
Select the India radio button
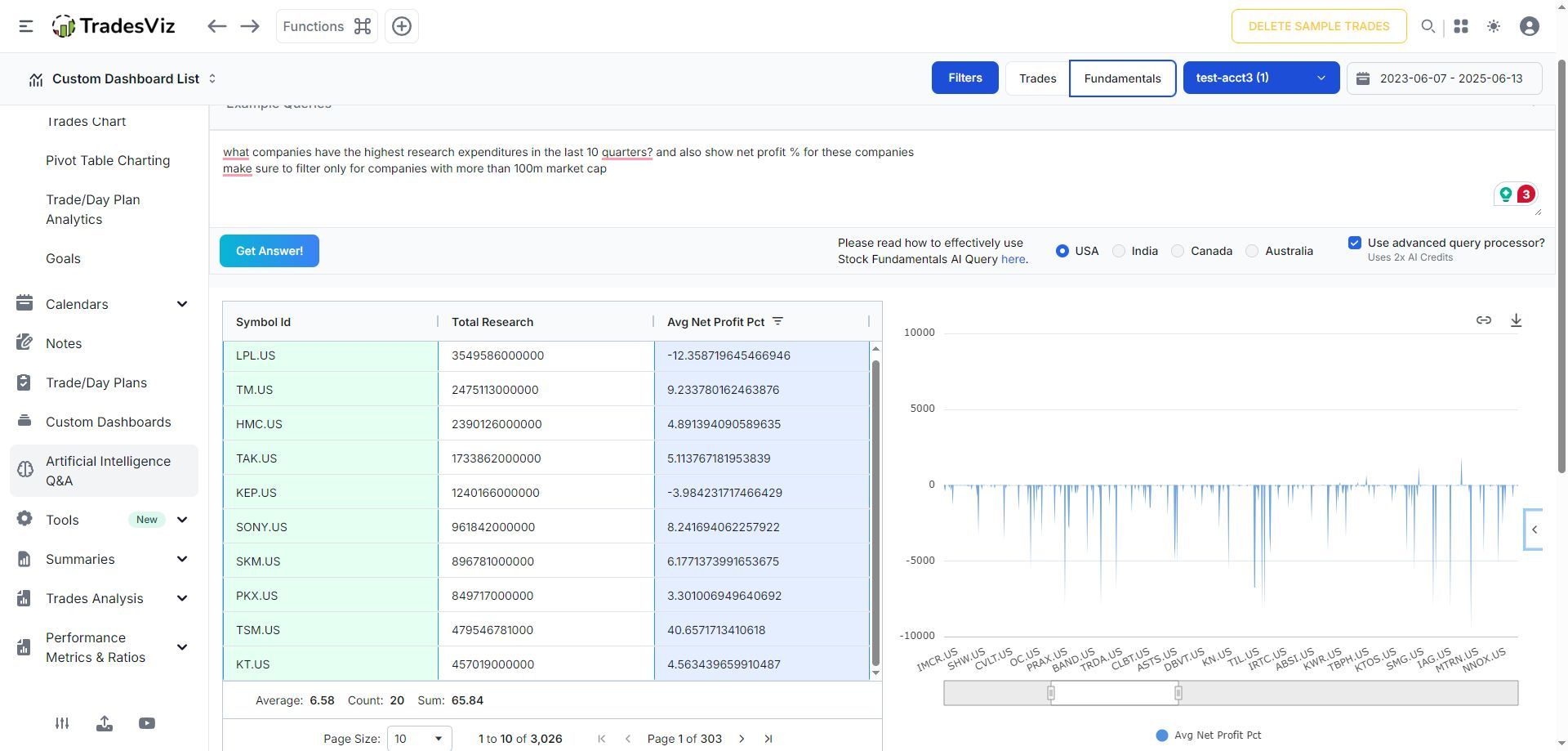pyautogui.click(x=1119, y=251)
